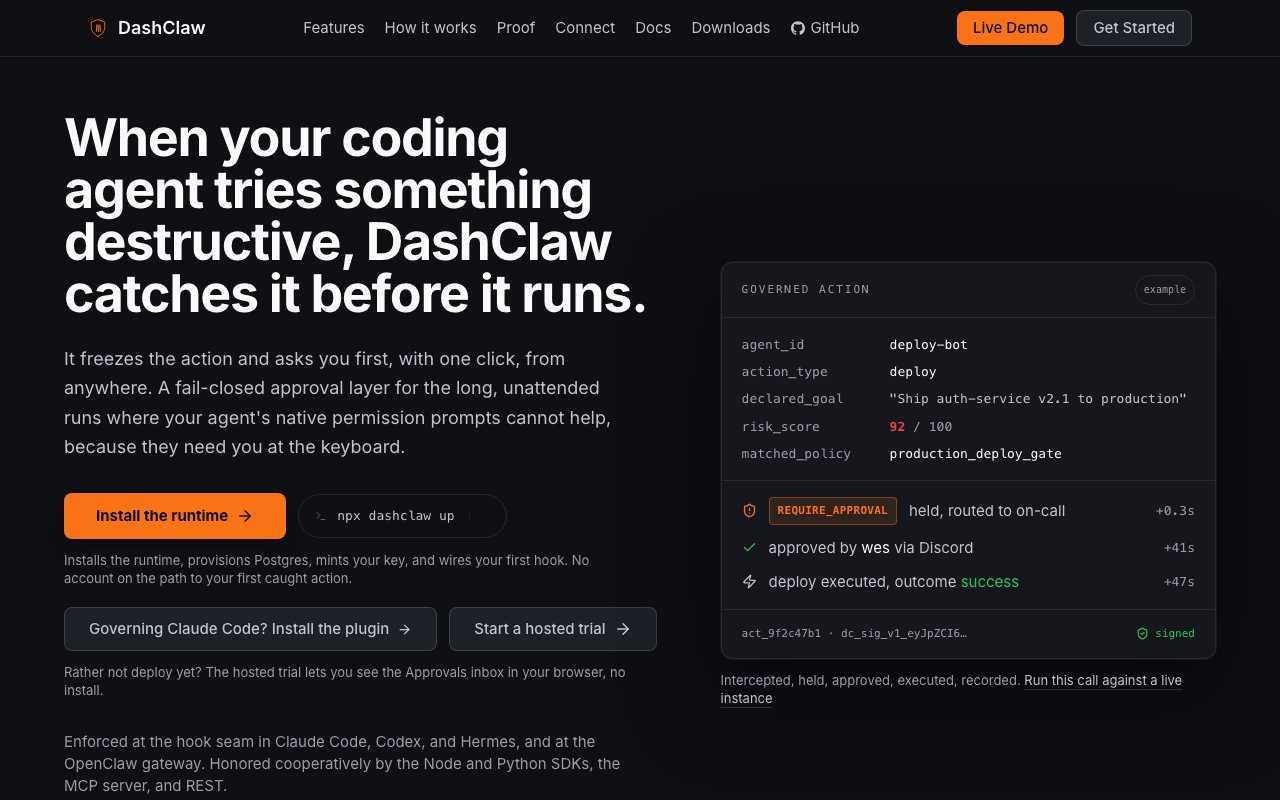Click the dc_sig_v1 signature string

tap(904, 633)
